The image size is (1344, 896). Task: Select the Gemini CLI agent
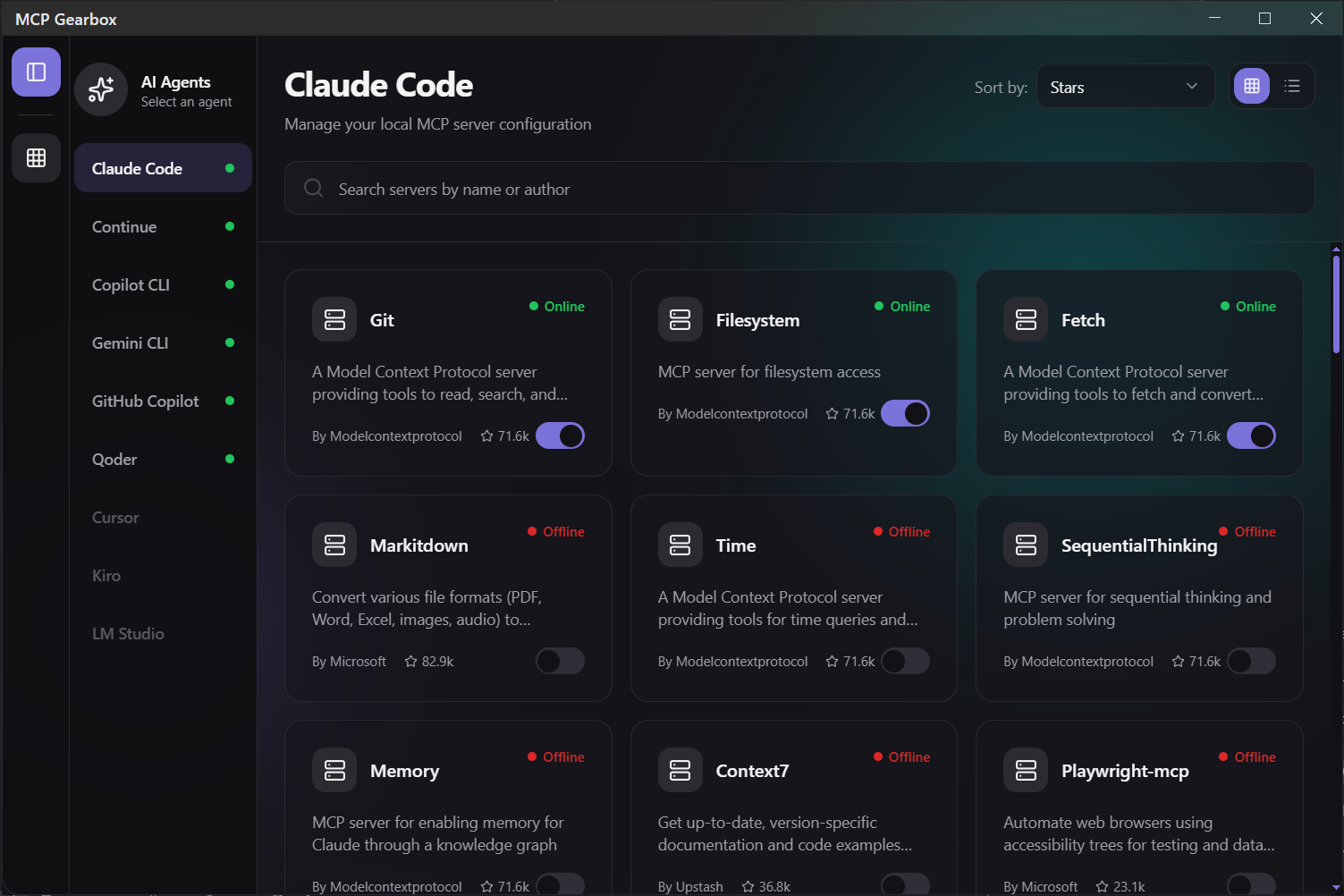tap(163, 342)
